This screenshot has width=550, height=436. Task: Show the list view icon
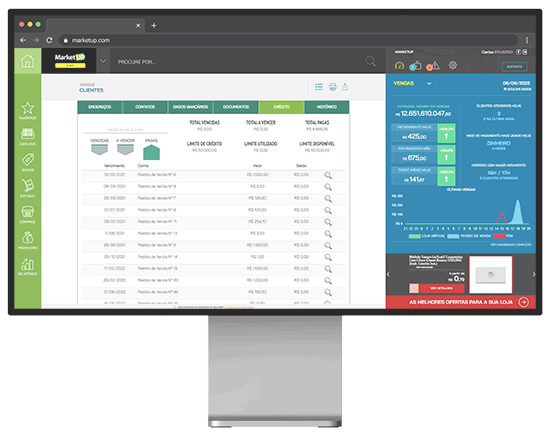[319, 87]
